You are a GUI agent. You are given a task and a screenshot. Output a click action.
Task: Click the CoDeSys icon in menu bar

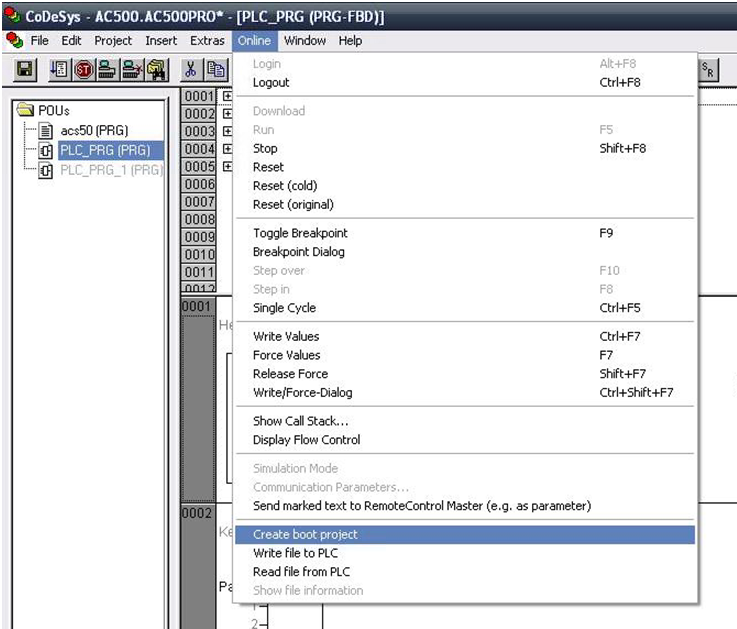14,41
